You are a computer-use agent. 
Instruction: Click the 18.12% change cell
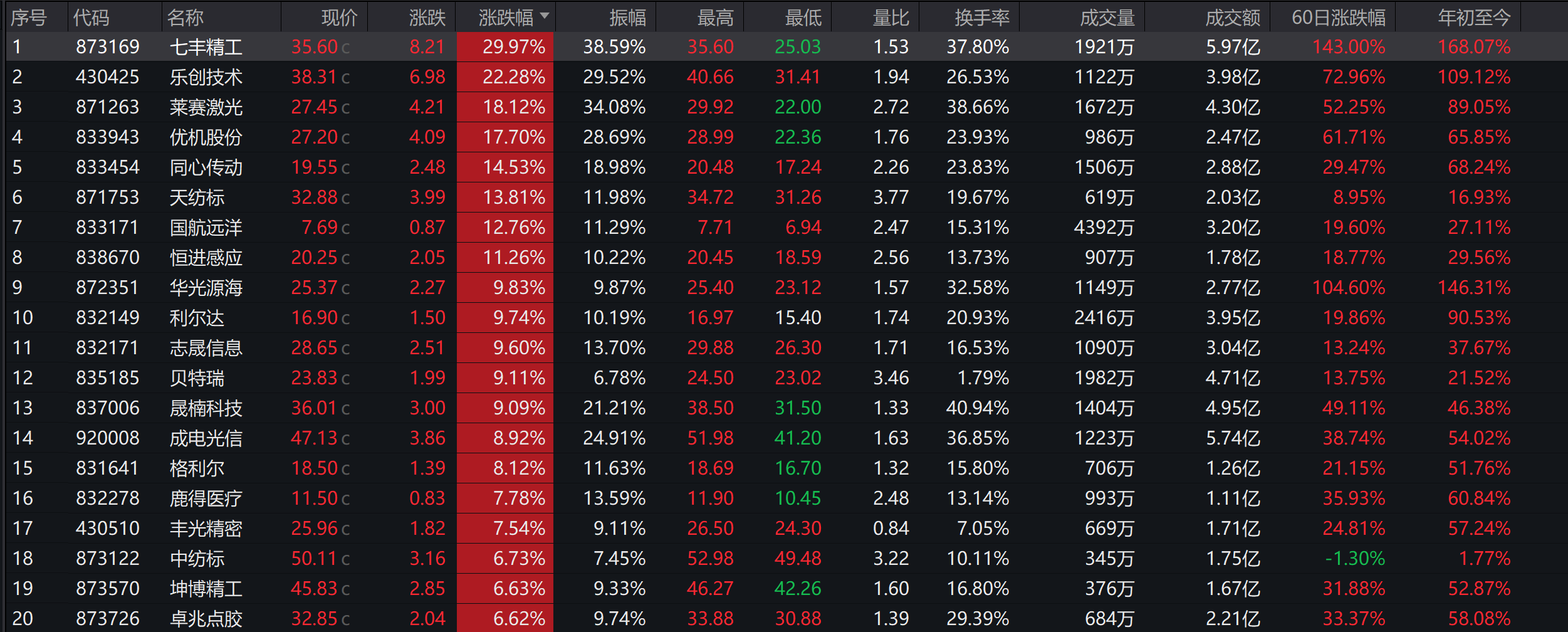point(505,107)
